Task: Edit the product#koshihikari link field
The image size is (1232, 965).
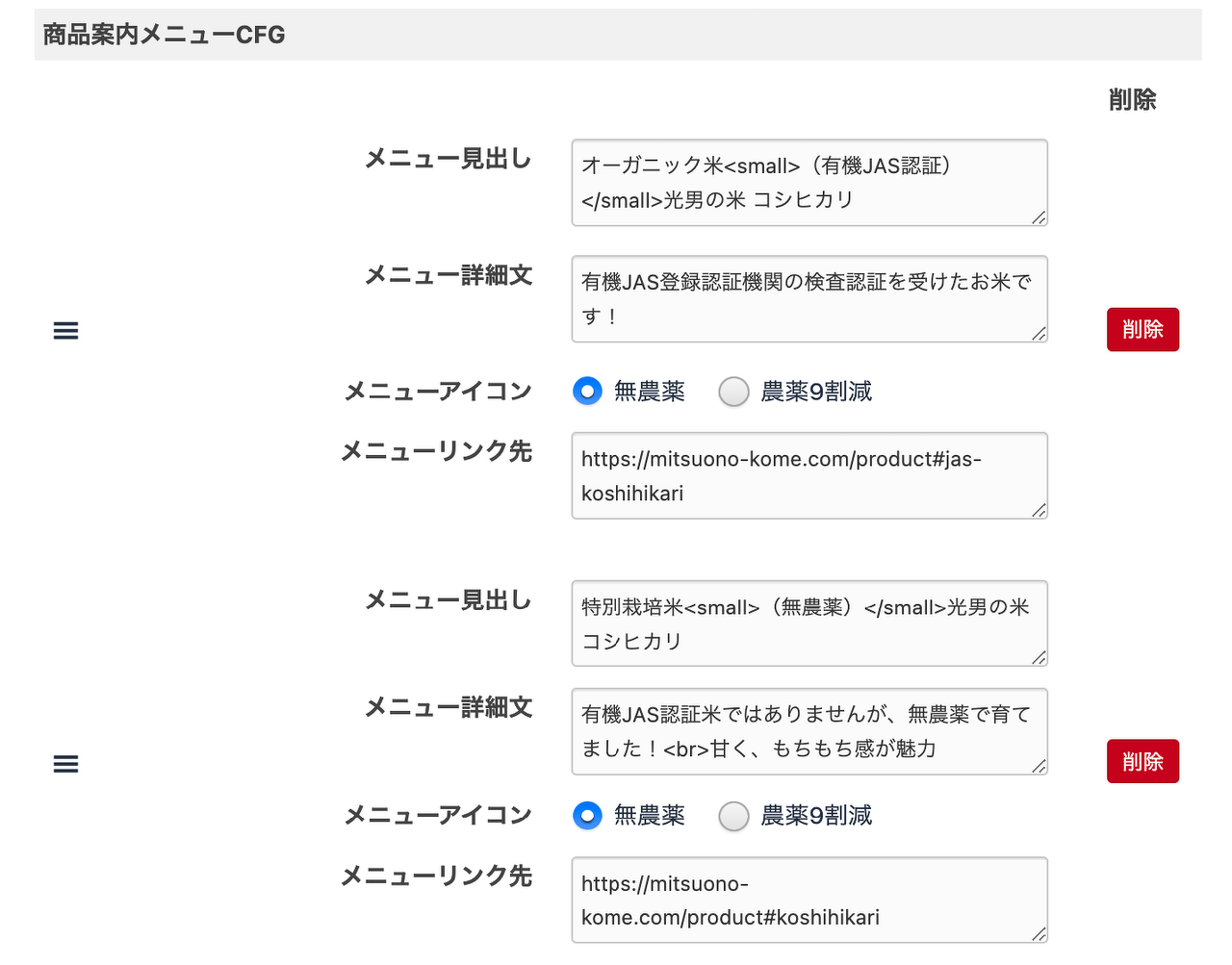Action: pos(808,901)
